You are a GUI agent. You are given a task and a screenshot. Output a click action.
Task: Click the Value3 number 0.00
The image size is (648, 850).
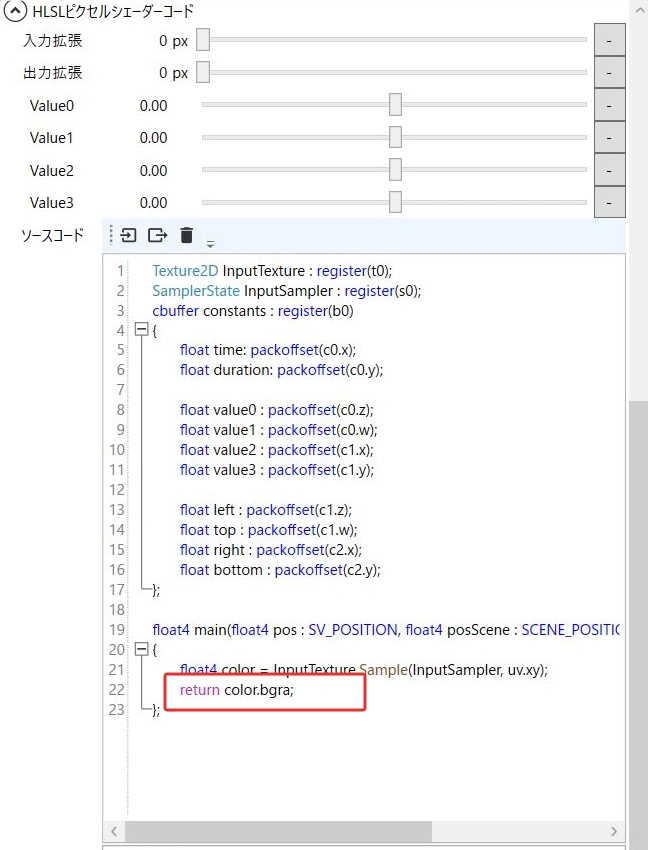click(x=153, y=203)
